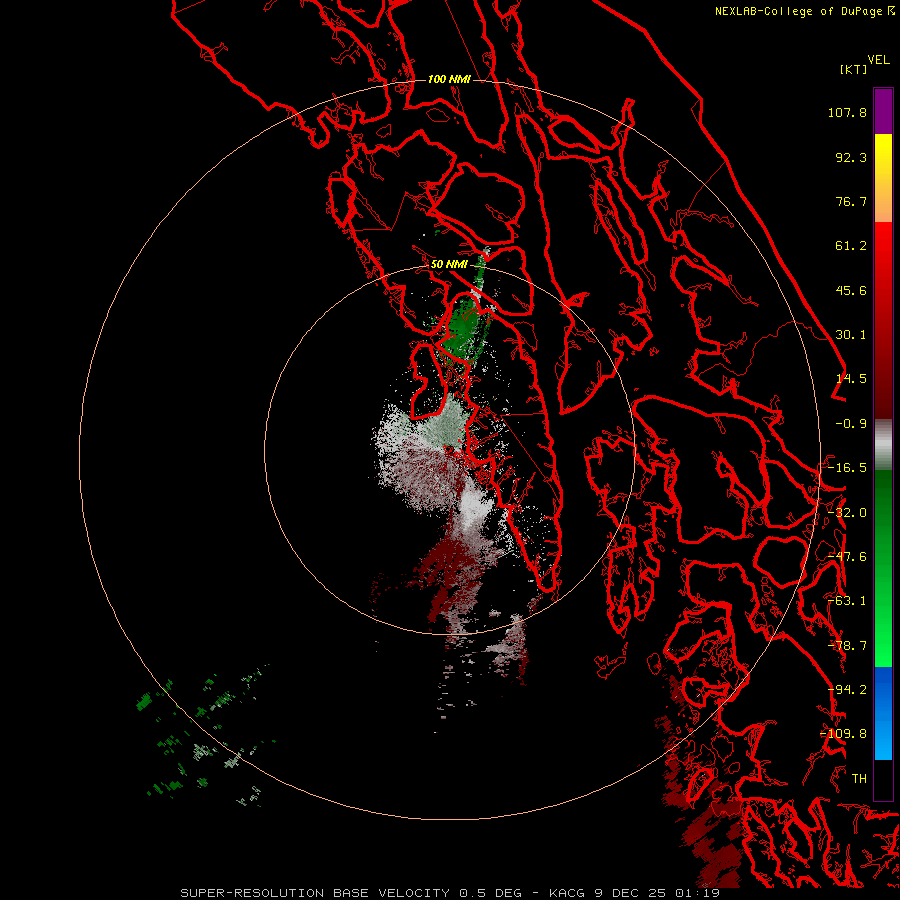
Task: Select the -0.9 velocity scale value
Action: (x=851, y=424)
